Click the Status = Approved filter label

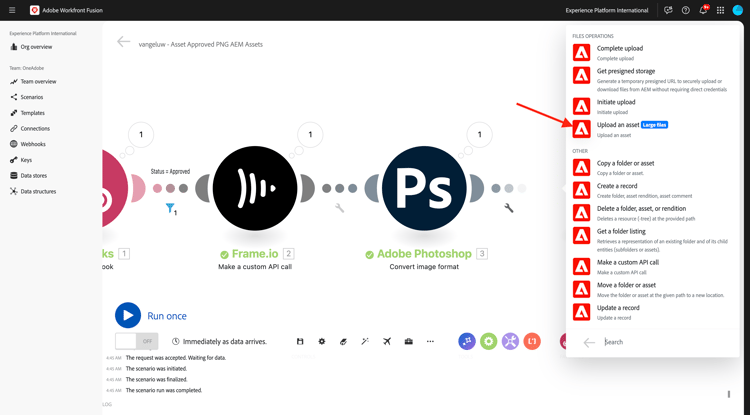click(170, 171)
